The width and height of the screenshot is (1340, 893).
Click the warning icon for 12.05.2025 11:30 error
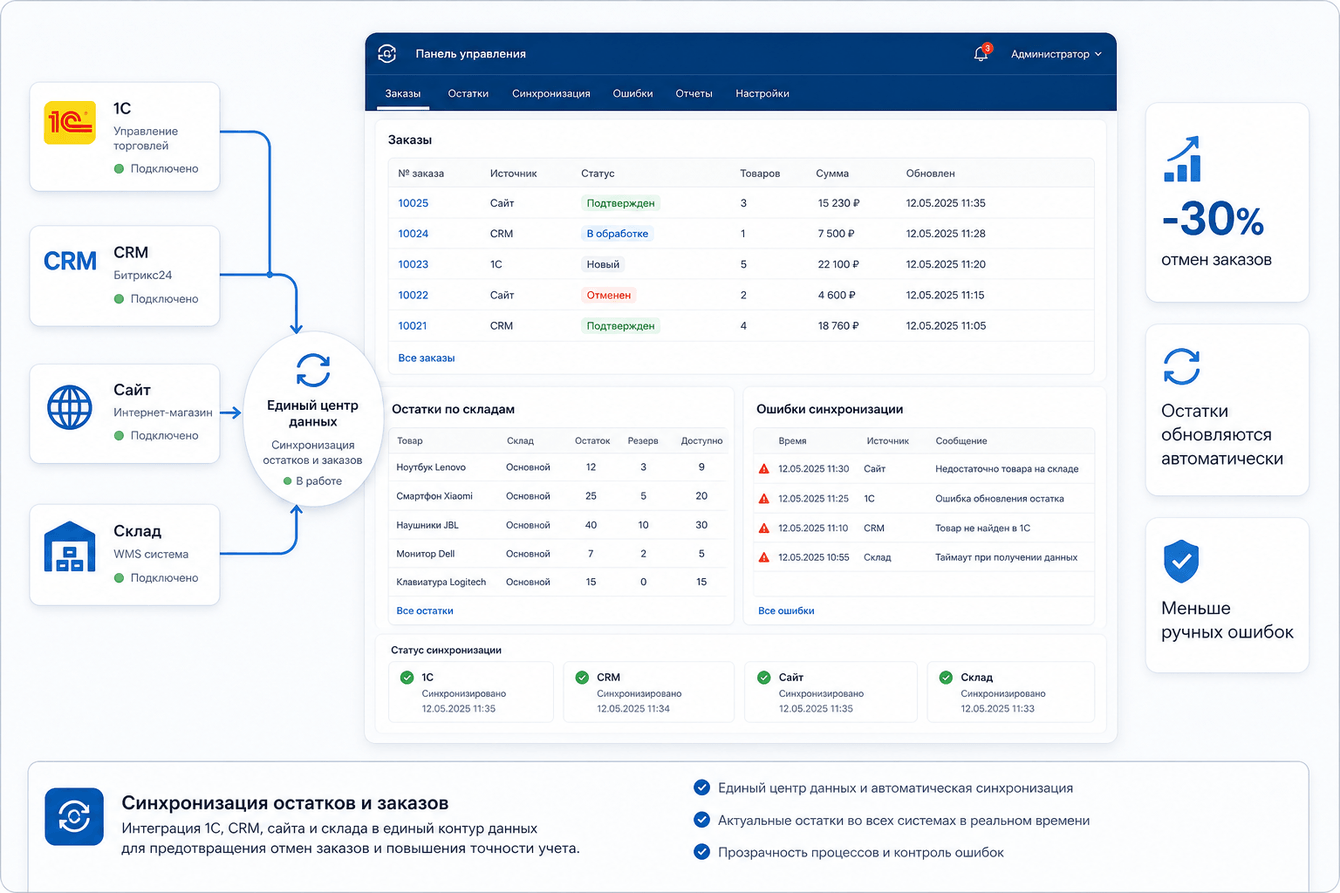[x=764, y=468]
